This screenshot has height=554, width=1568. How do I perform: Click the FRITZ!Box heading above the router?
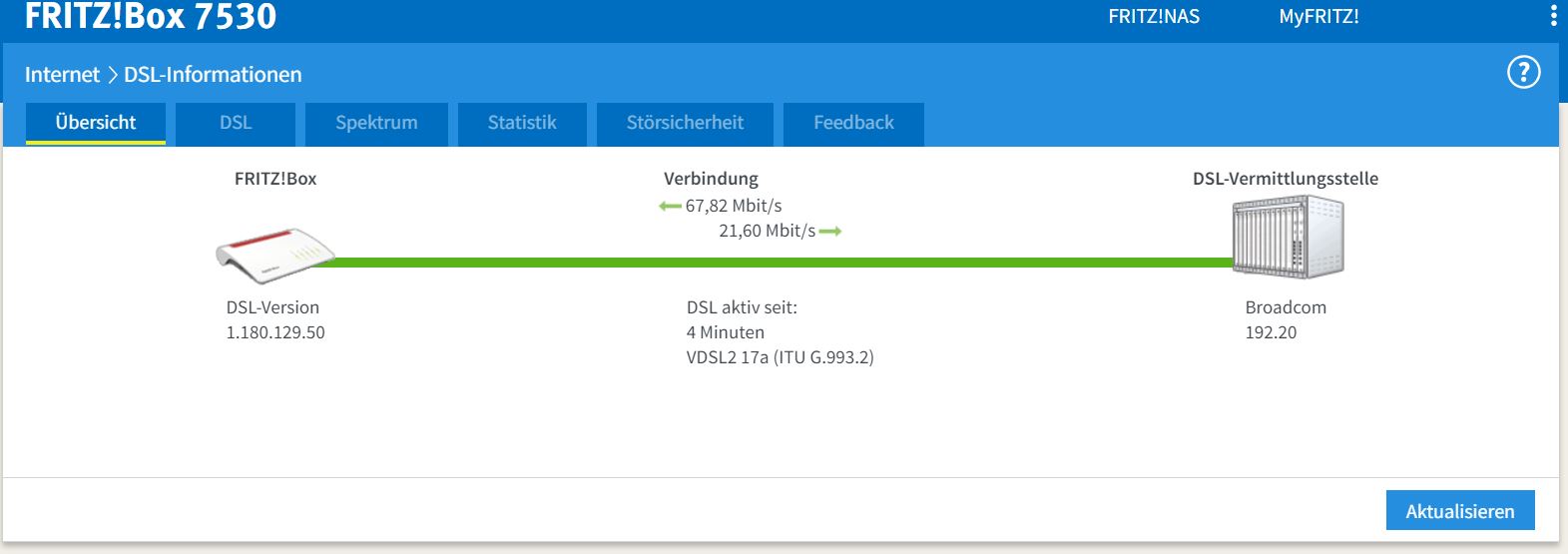point(275,179)
